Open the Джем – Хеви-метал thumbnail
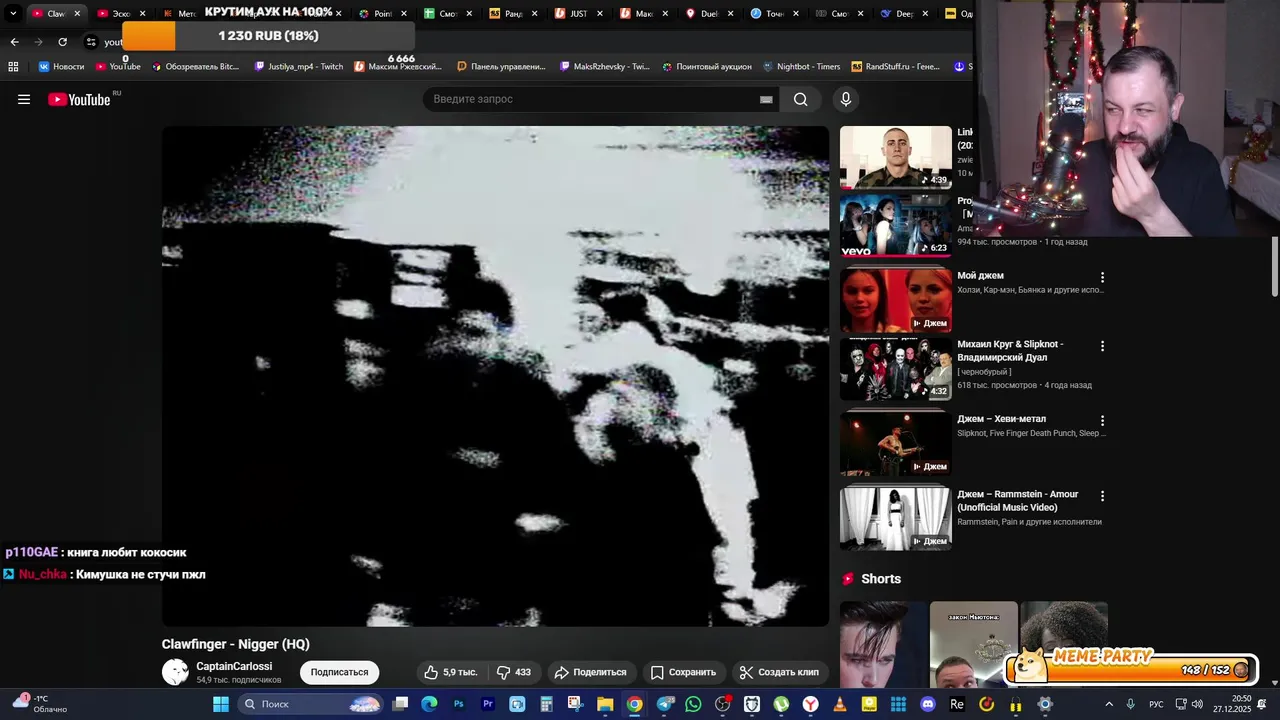This screenshot has width=1280, height=720. (896, 444)
